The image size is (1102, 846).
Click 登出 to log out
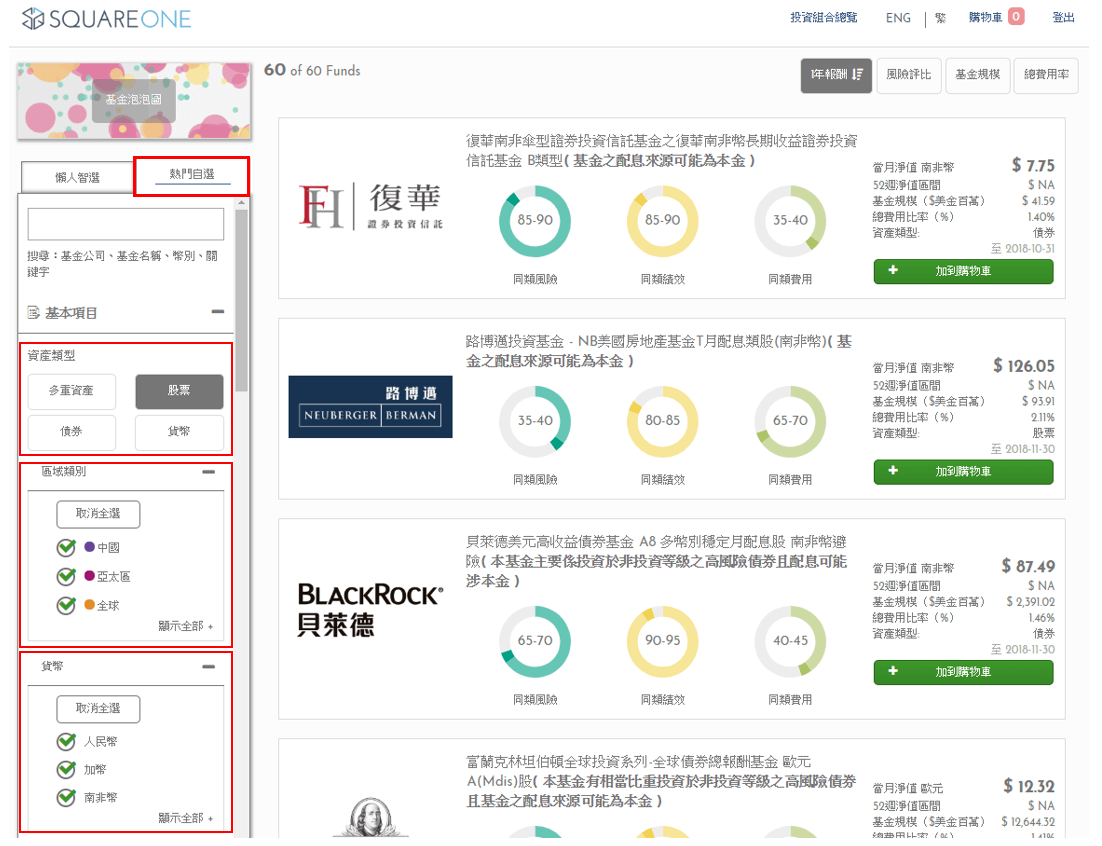coord(1063,18)
